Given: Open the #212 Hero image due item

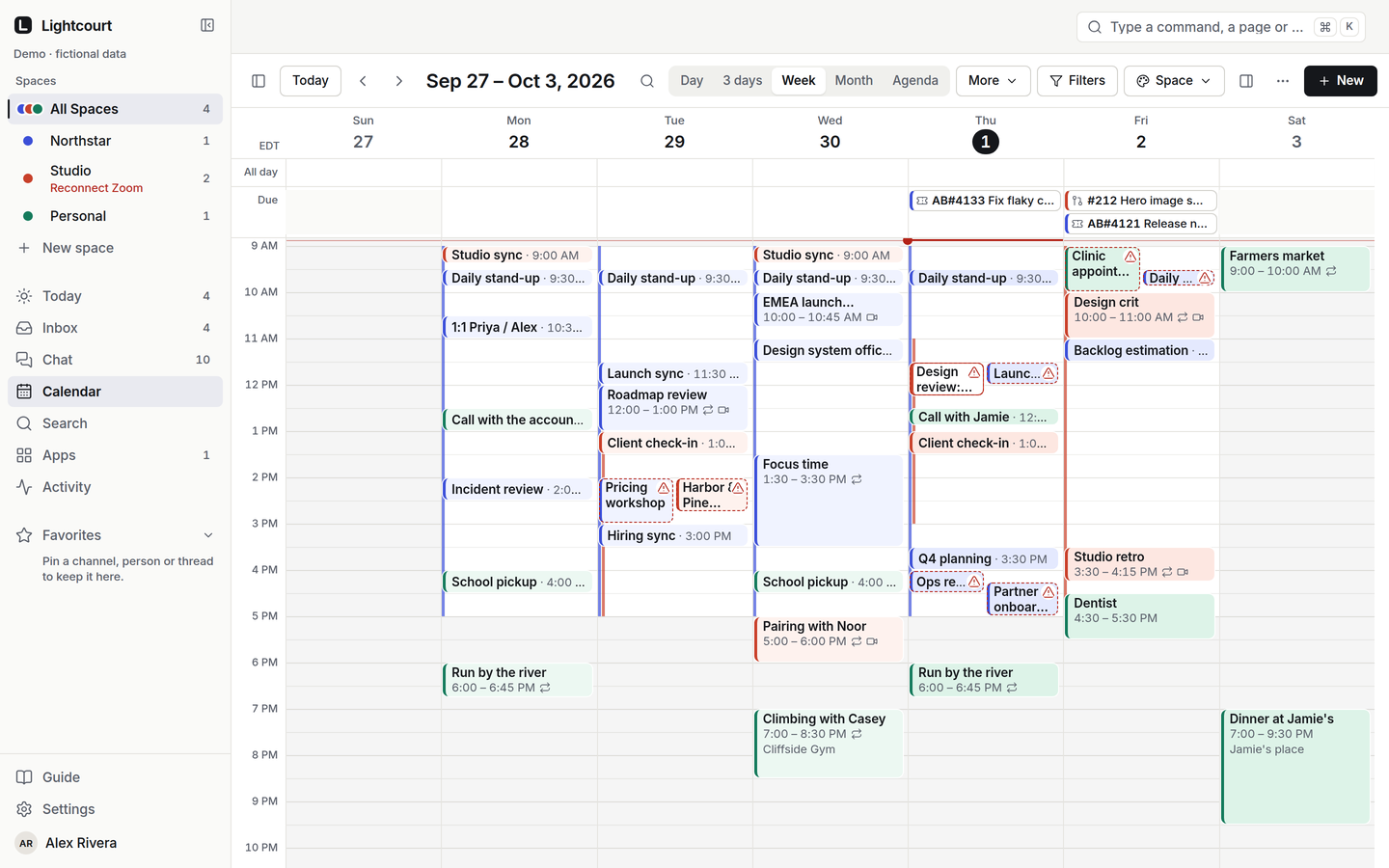Looking at the screenshot, I should click(1141, 201).
